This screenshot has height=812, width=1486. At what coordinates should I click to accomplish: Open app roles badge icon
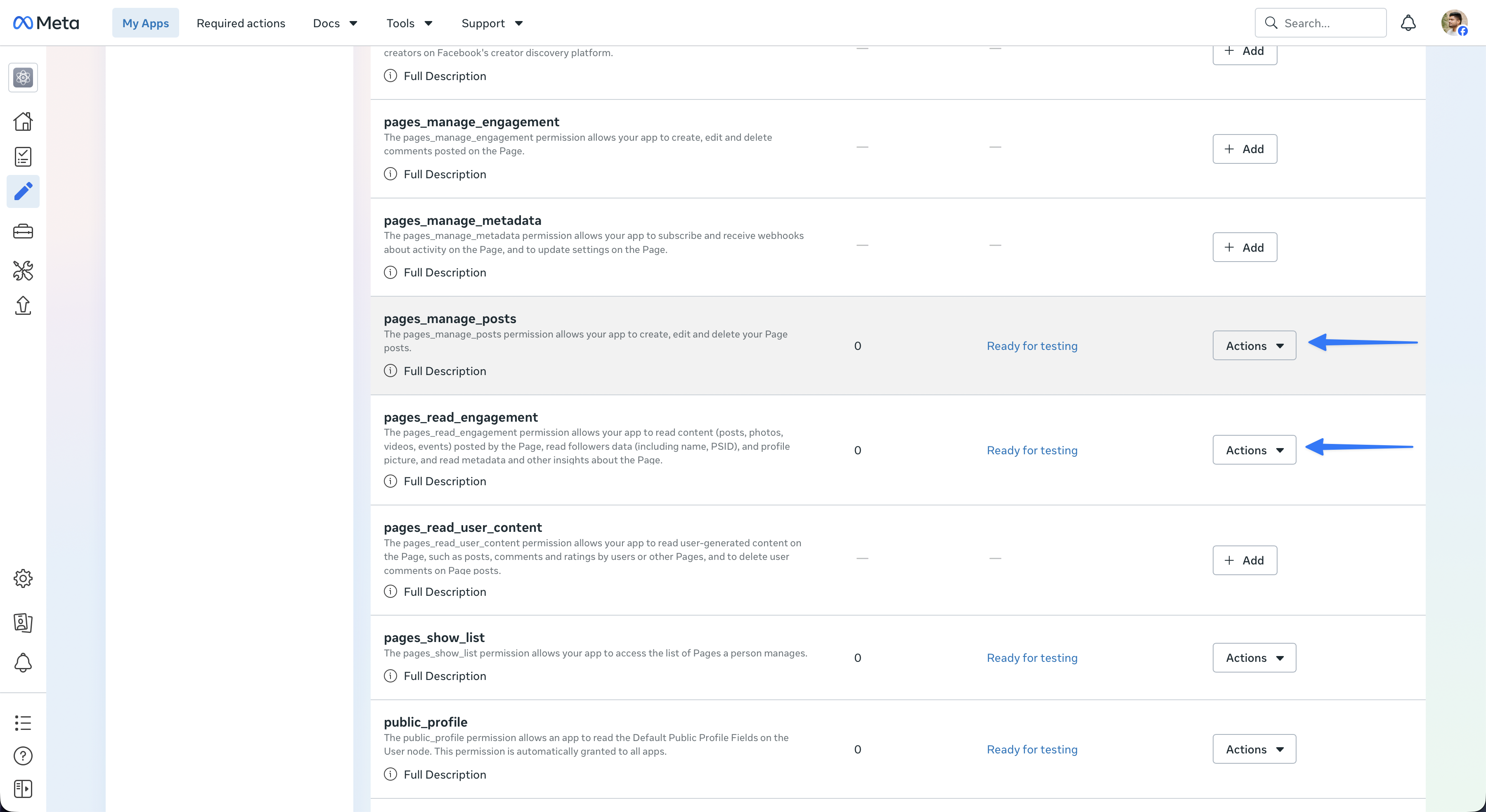[23, 622]
